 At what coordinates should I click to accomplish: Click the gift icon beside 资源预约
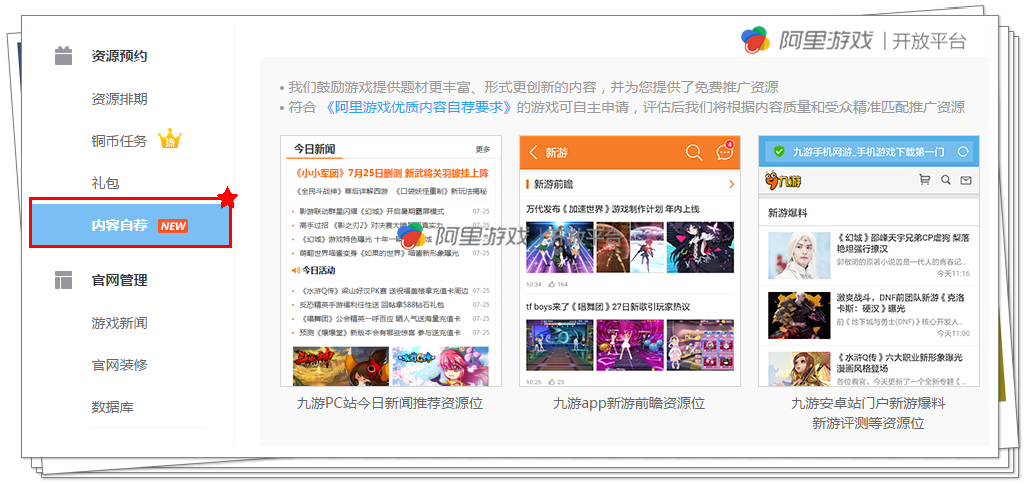64,56
